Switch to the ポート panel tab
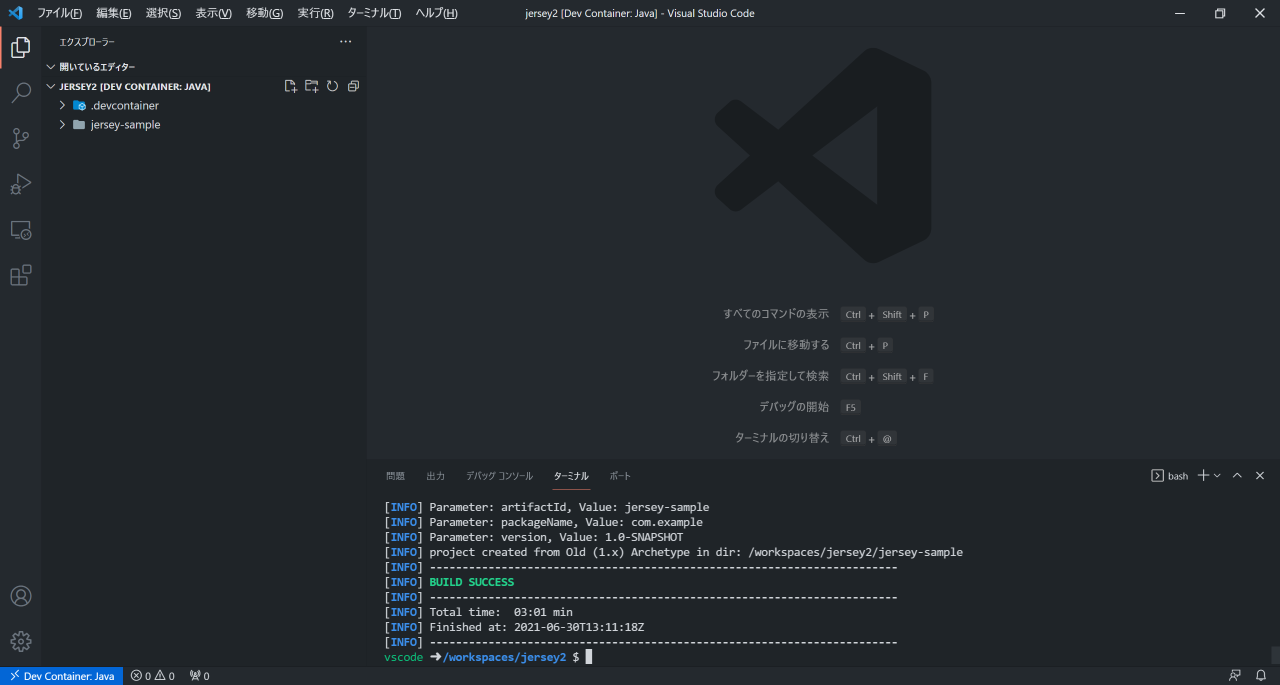 coord(620,476)
